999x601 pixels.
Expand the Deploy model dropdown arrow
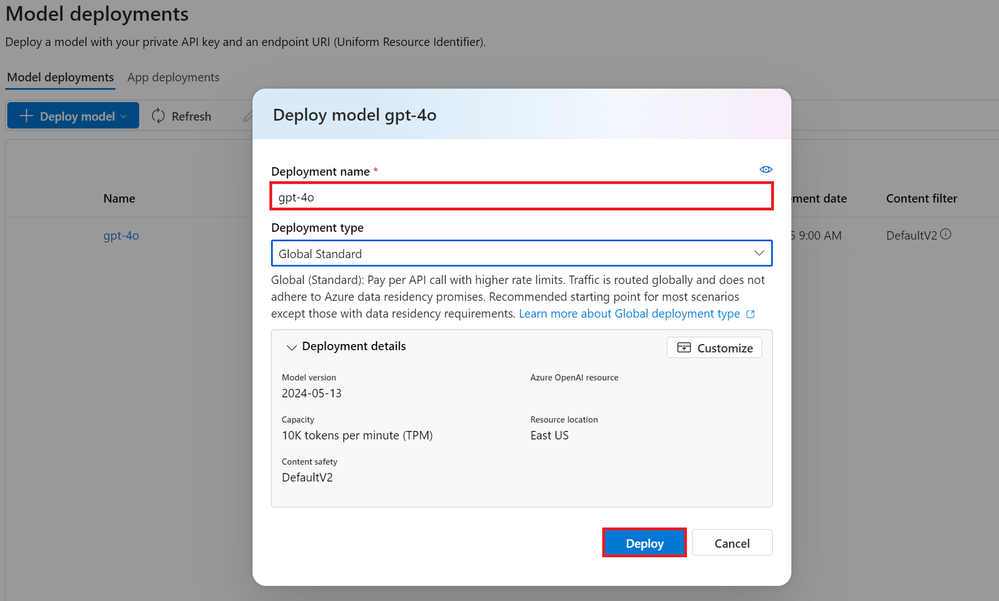pyautogui.click(x=124, y=117)
